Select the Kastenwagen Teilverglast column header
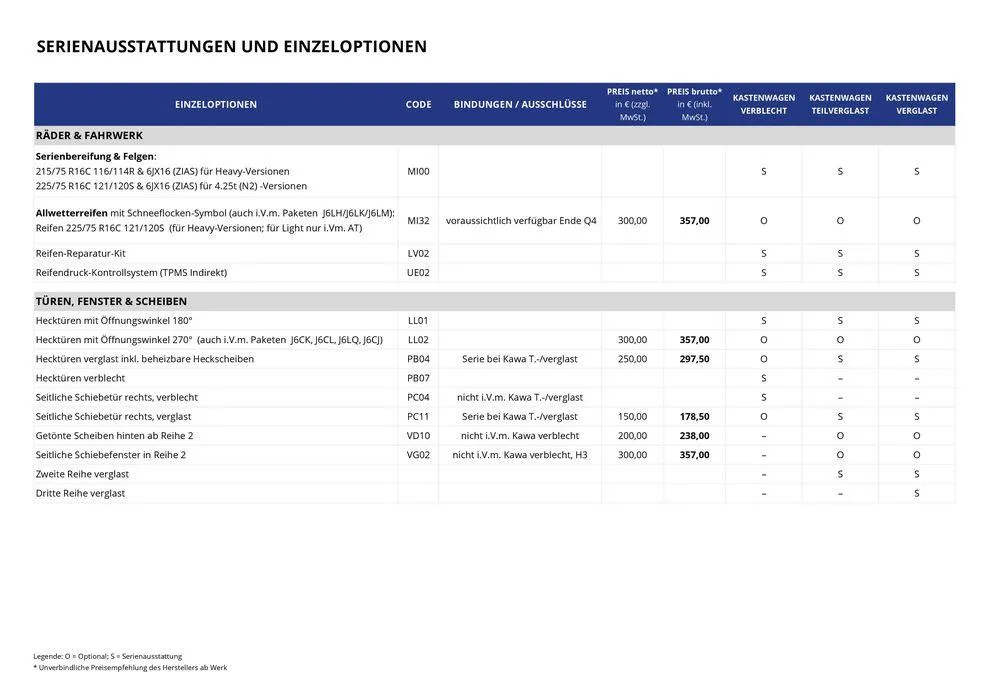990x700 pixels. [x=840, y=104]
